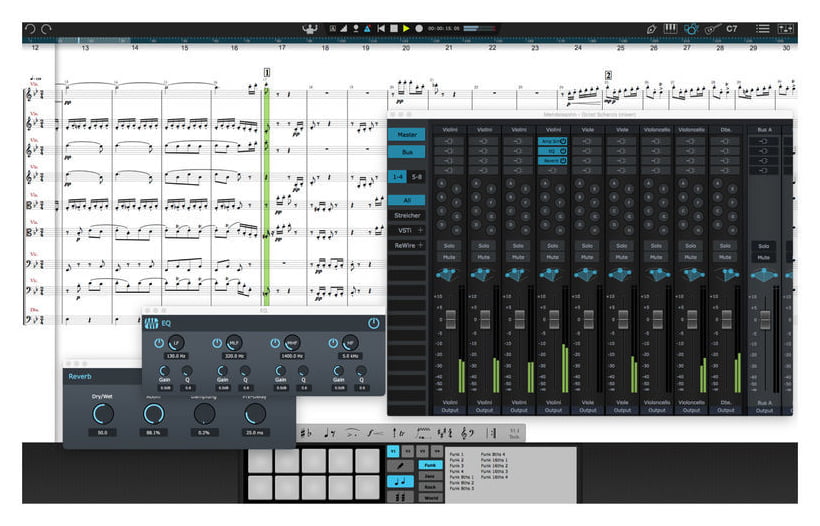Open the Output selector under the first Violini channel

click(x=450, y=410)
